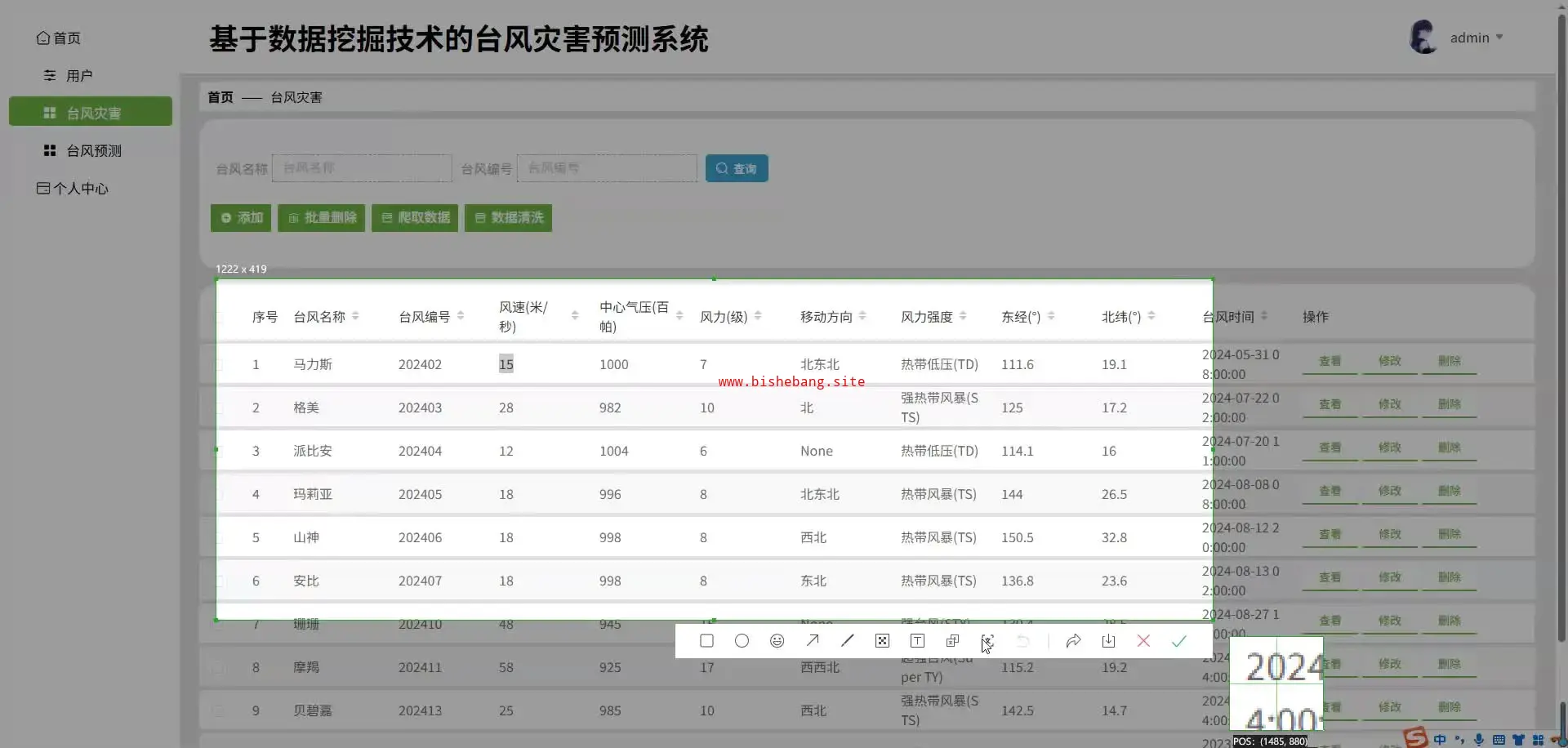
Task: Click the 爬取数据 button
Action: 415,218
